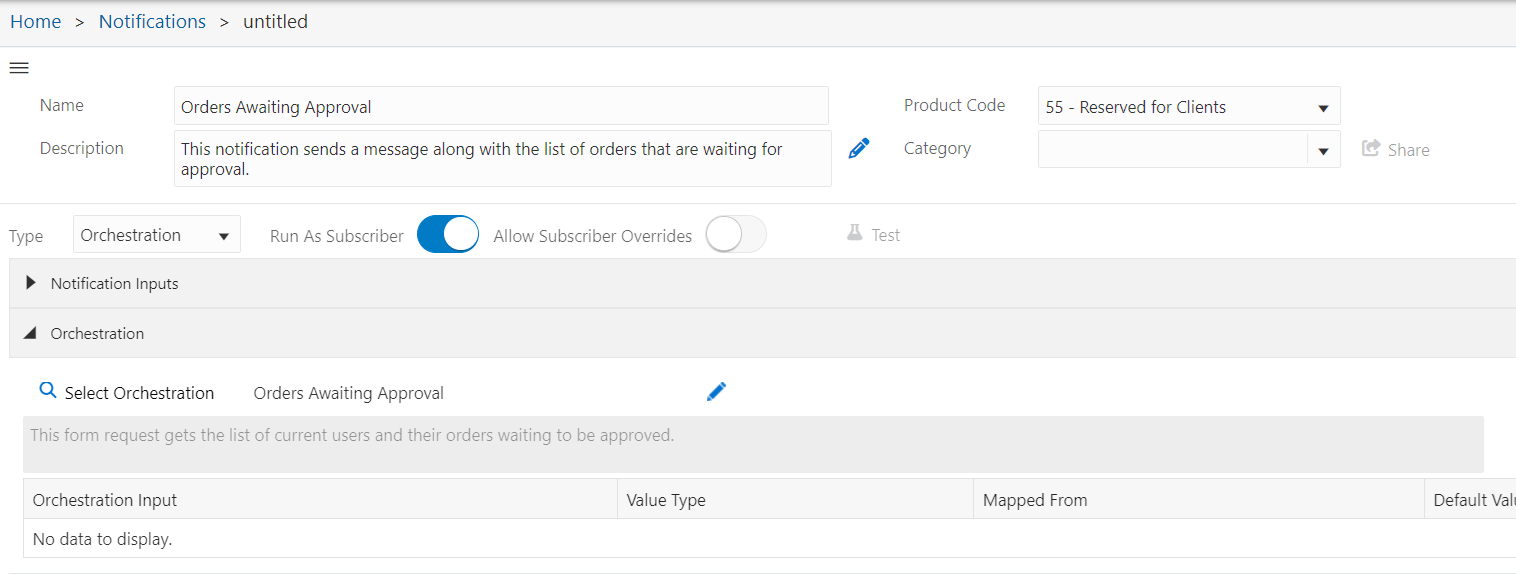Click the pencil icon beside Description
The width and height of the screenshot is (1516, 574).
[859, 148]
